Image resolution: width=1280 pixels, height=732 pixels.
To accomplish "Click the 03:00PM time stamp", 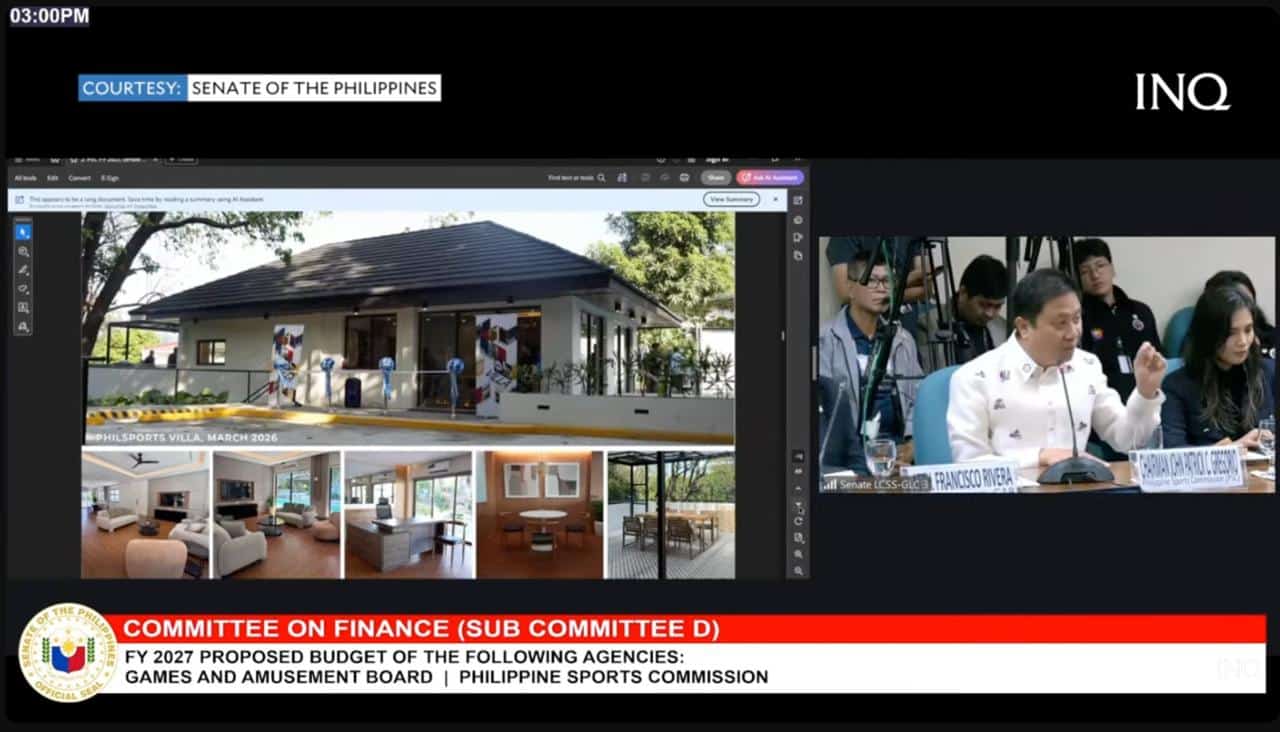I will coord(49,16).
